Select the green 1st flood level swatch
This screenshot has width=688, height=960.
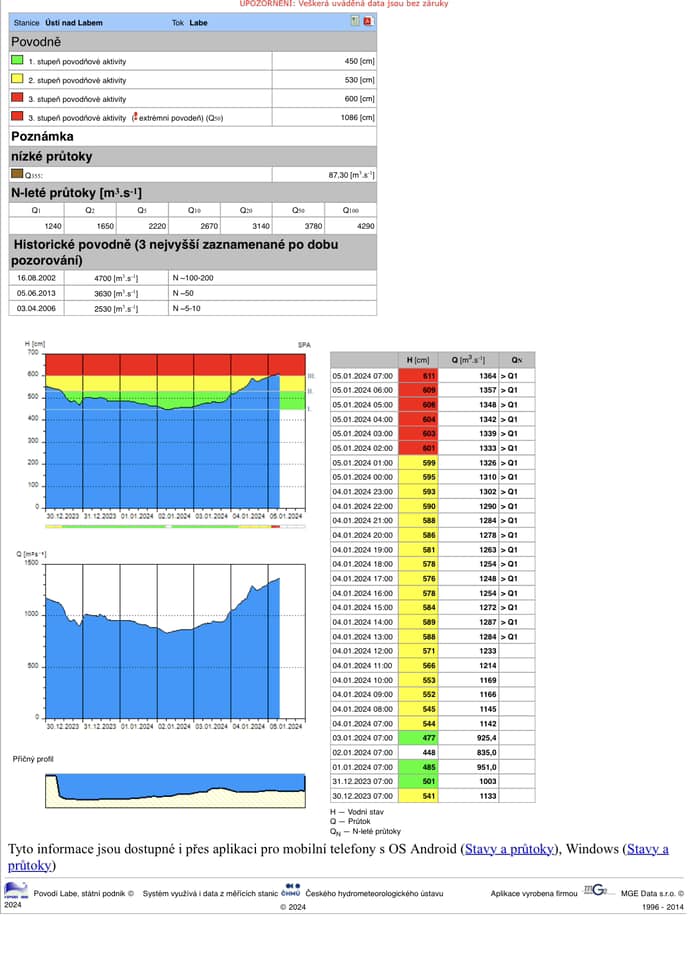(17, 61)
